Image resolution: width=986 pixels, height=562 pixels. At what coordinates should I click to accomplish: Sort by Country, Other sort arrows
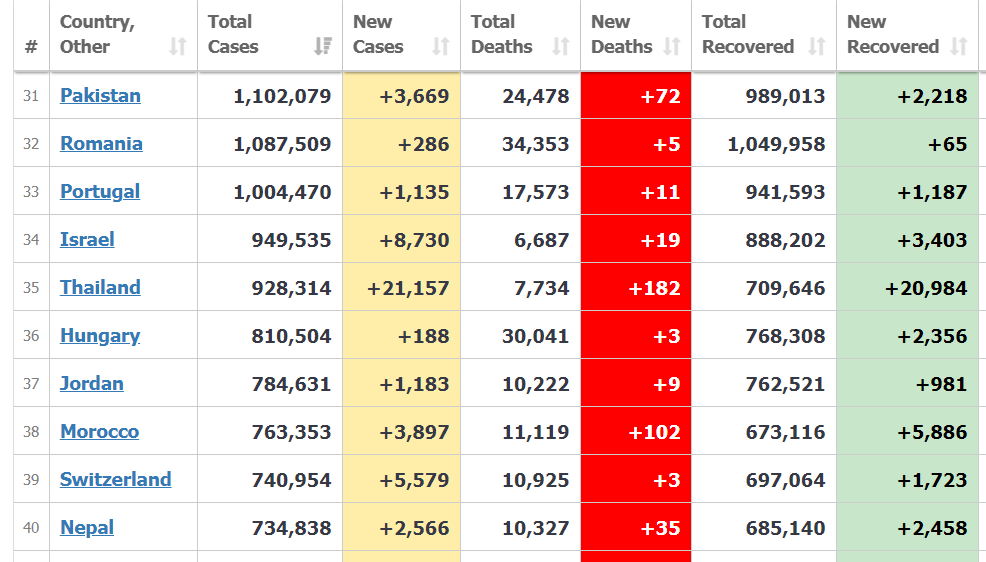click(x=178, y=46)
